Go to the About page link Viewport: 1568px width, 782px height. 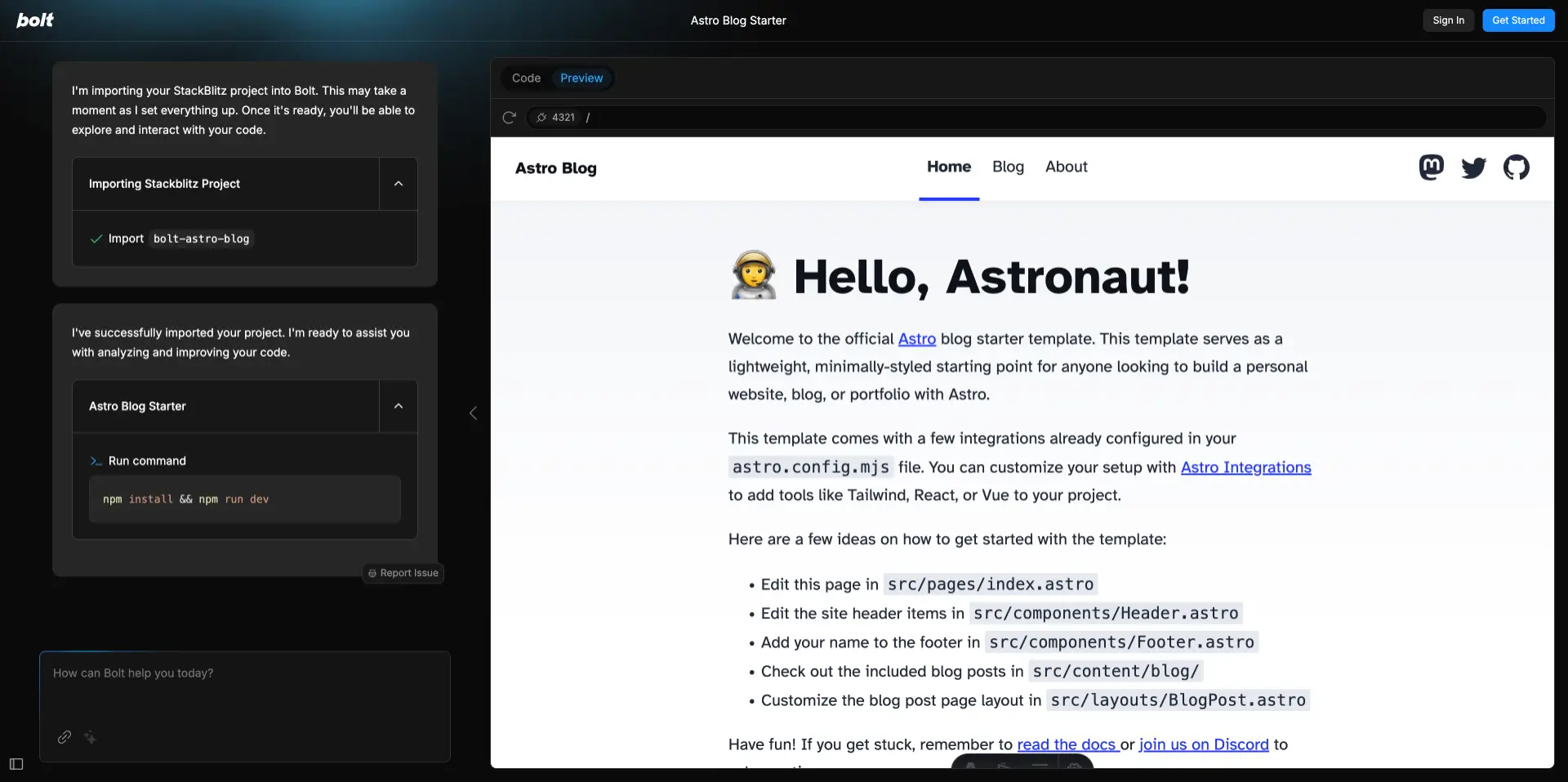1066,167
